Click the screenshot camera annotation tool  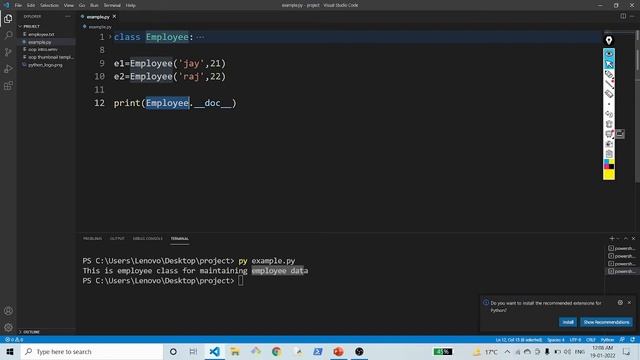pos(609,144)
